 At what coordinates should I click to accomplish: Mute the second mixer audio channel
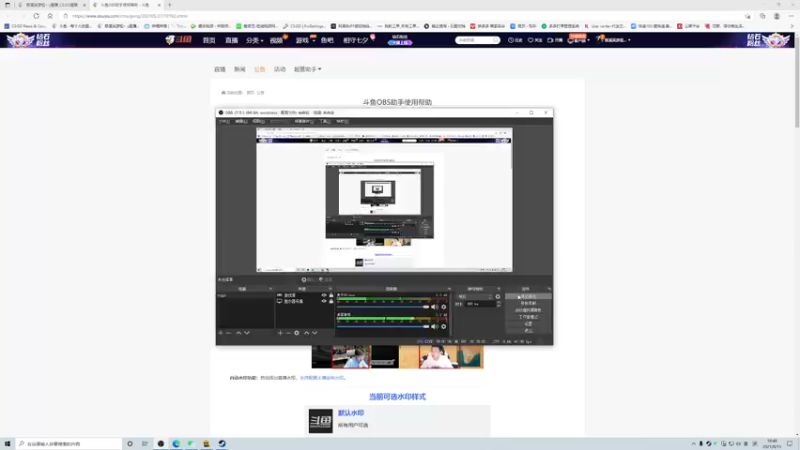(434, 327)
